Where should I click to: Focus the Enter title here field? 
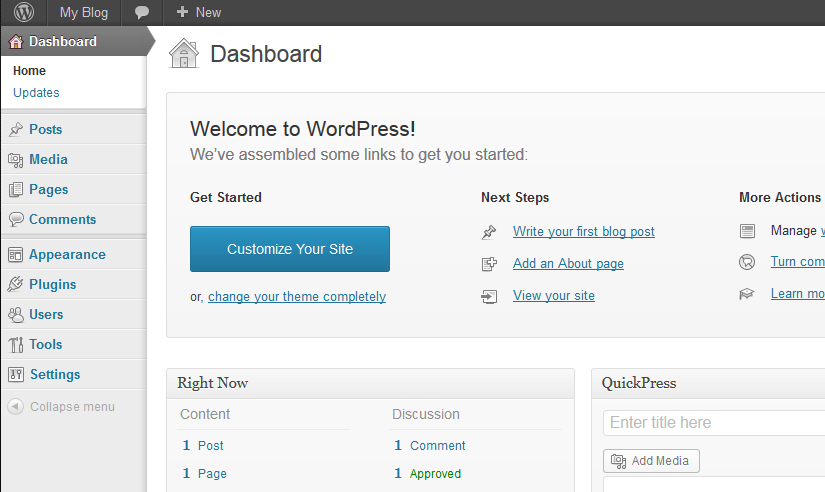(x=714, y=423)
